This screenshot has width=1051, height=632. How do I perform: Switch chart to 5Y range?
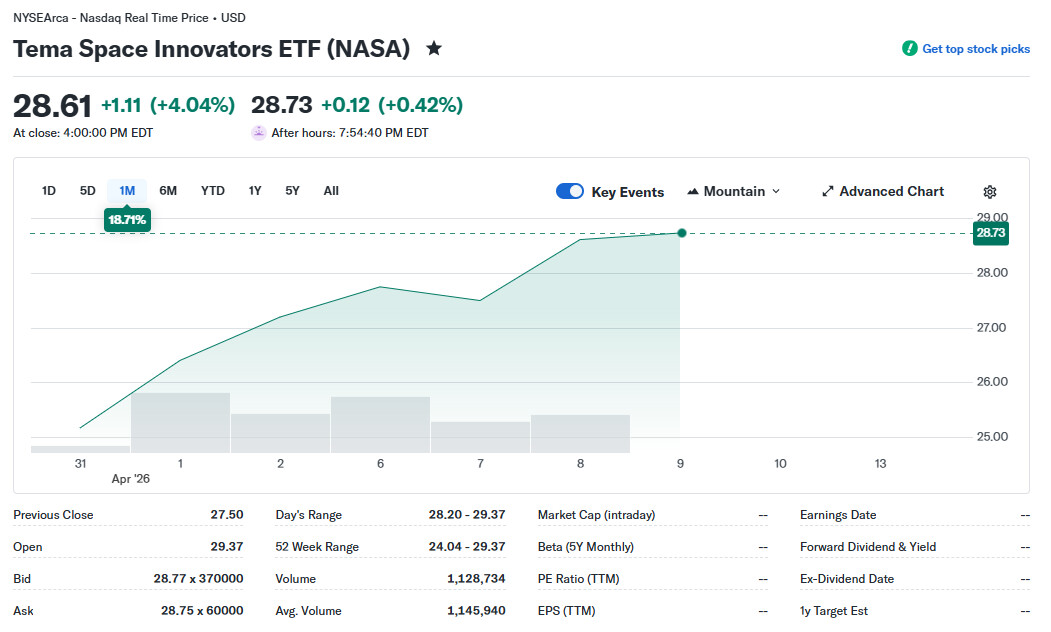(x=292, y=190)
